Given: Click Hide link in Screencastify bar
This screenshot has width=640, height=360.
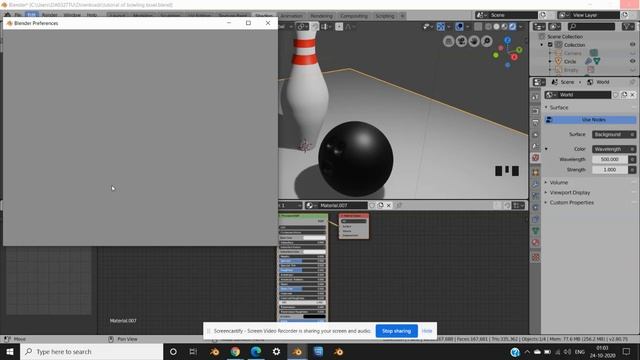Looking at the screenshot, I should pyautogui.click(x=427, y=331).
